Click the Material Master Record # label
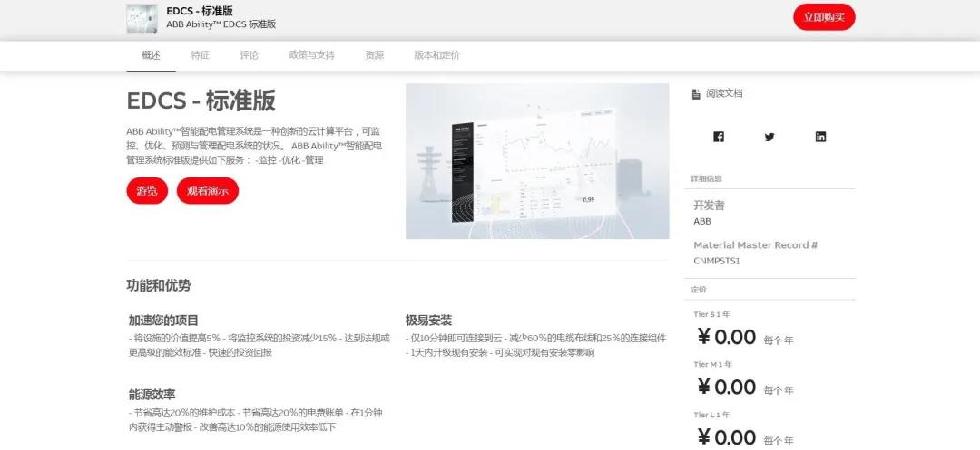980x450 pixels. (x=756, y=245)
